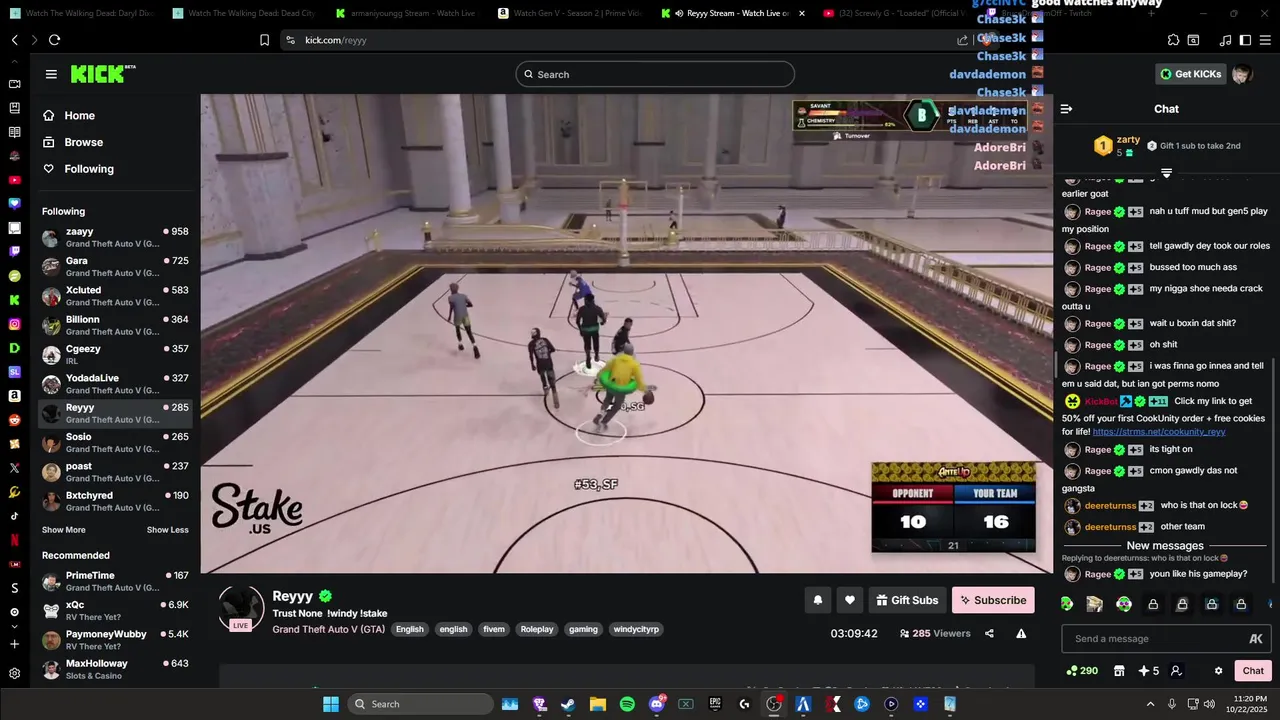Screen dimensions: 1280x720
Task: Open Discord from the taskbar
Action: [657, 704]
